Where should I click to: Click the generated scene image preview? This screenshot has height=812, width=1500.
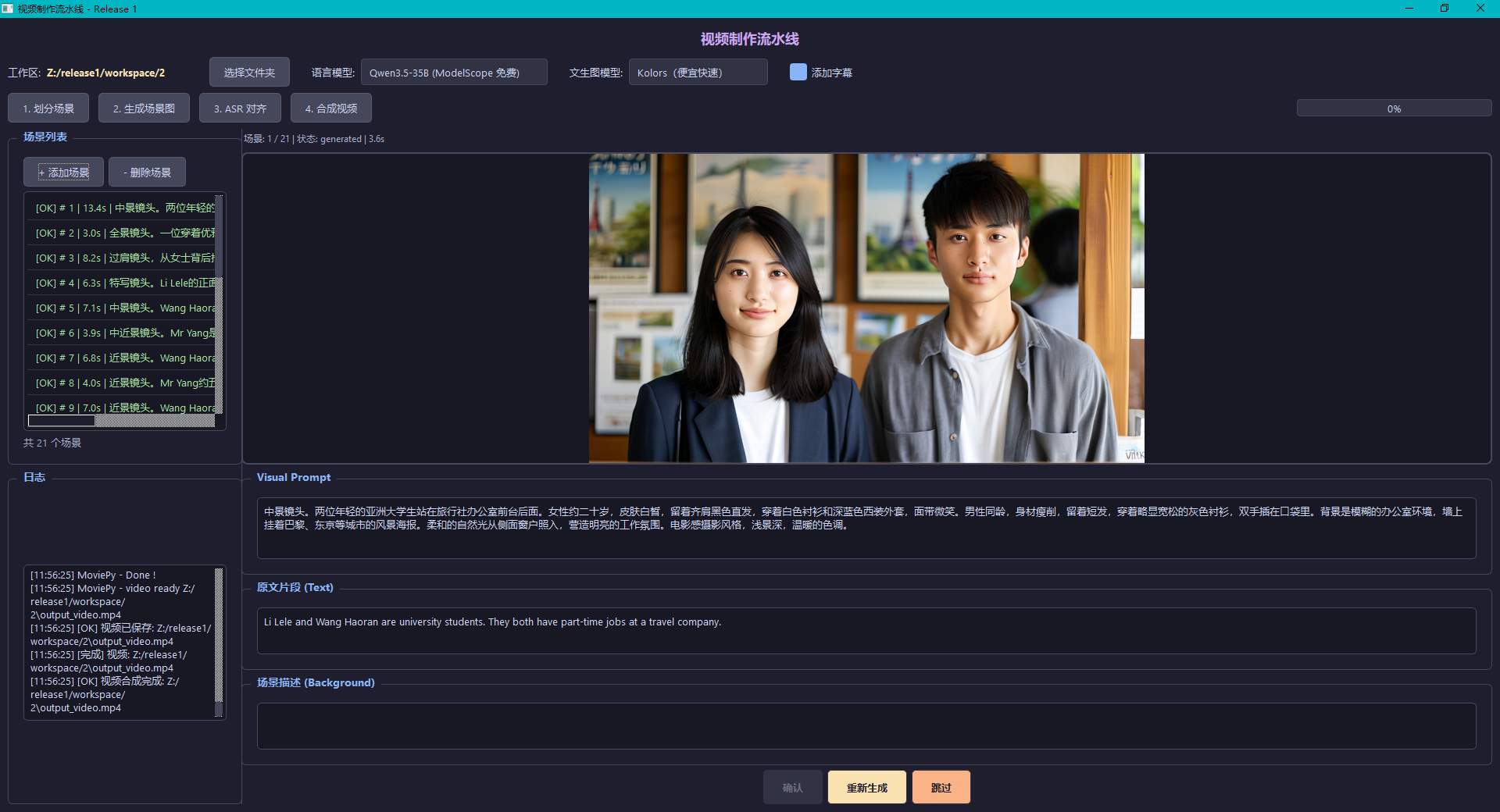pos(866,308)
